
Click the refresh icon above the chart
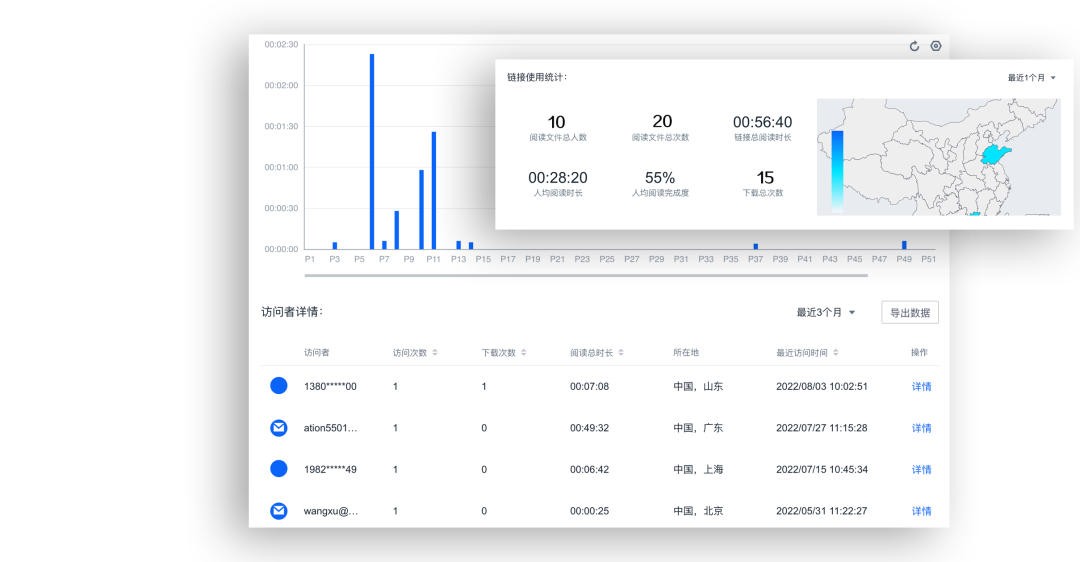pyautogui.click(x=914, y=46)
